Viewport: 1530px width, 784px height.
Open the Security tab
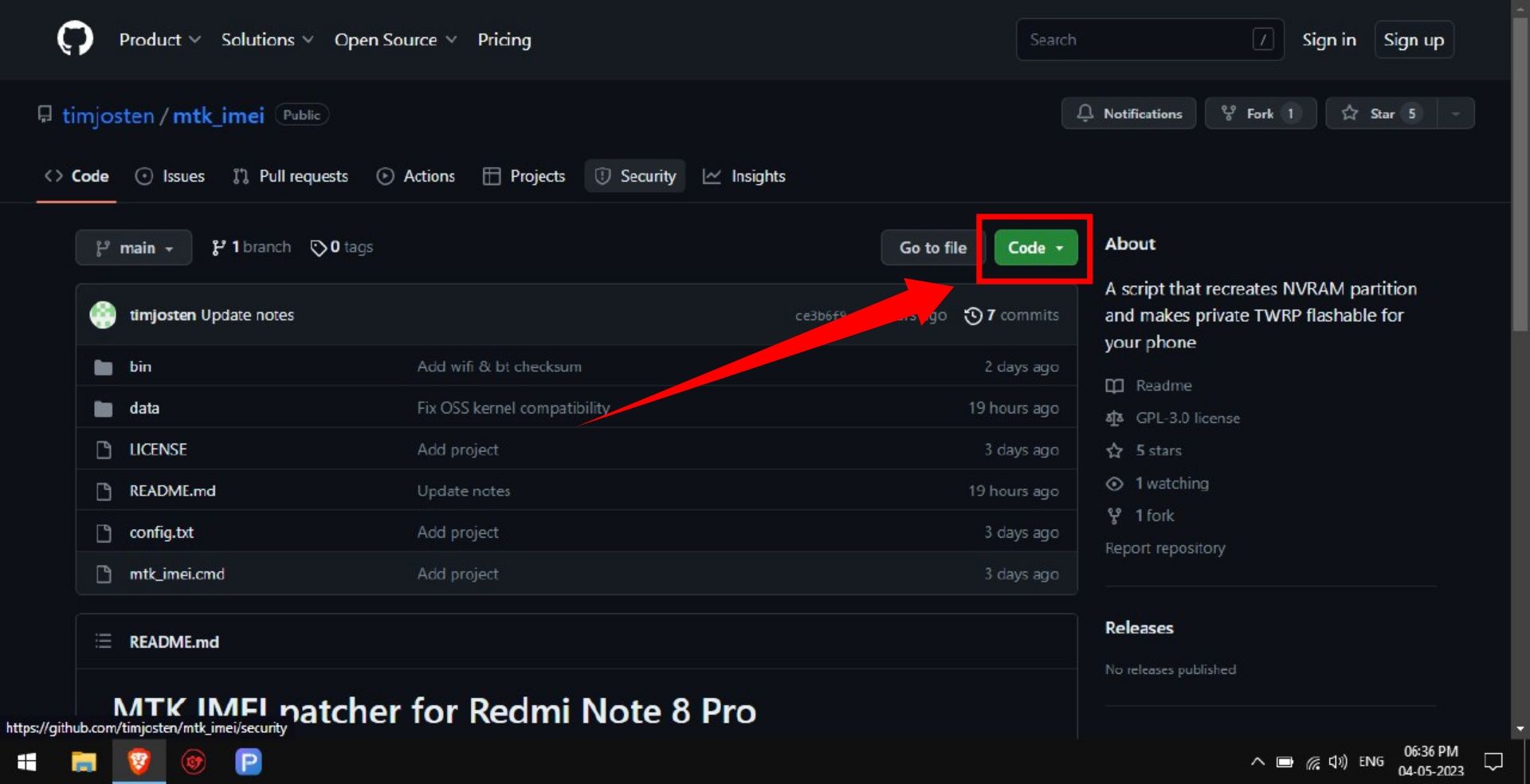tap(635, 176)
